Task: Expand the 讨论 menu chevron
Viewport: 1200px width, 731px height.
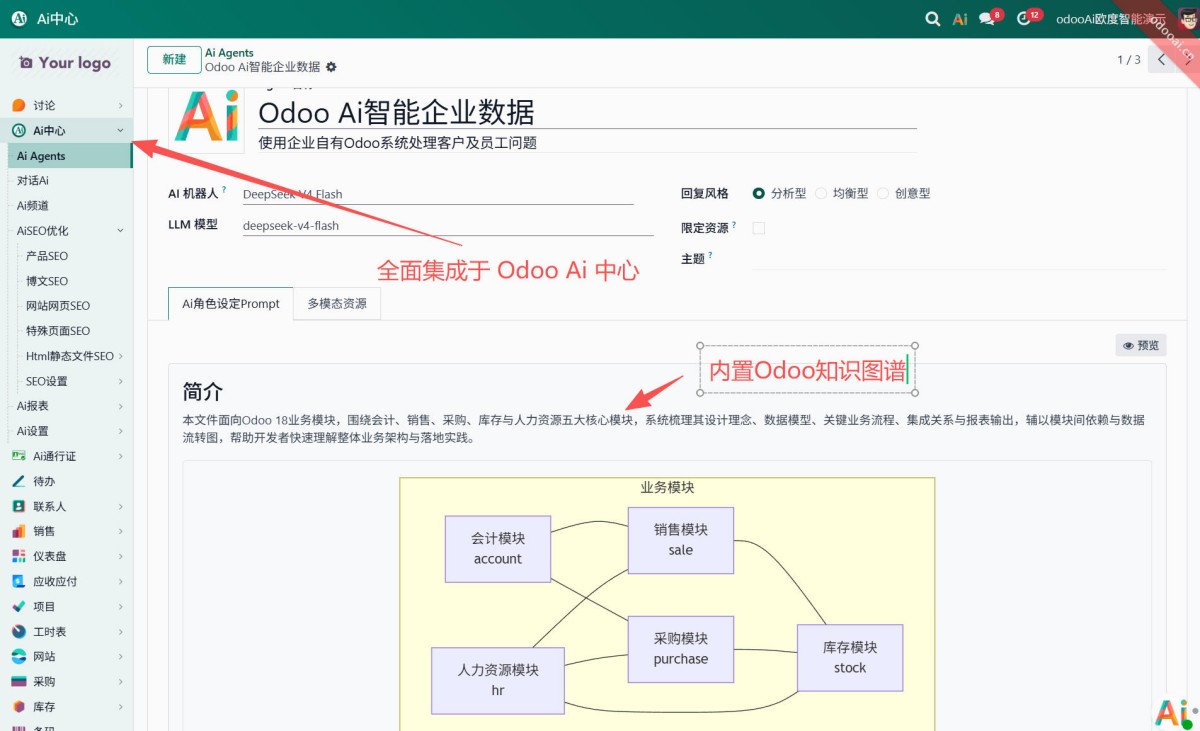Action: click(120, 105)
